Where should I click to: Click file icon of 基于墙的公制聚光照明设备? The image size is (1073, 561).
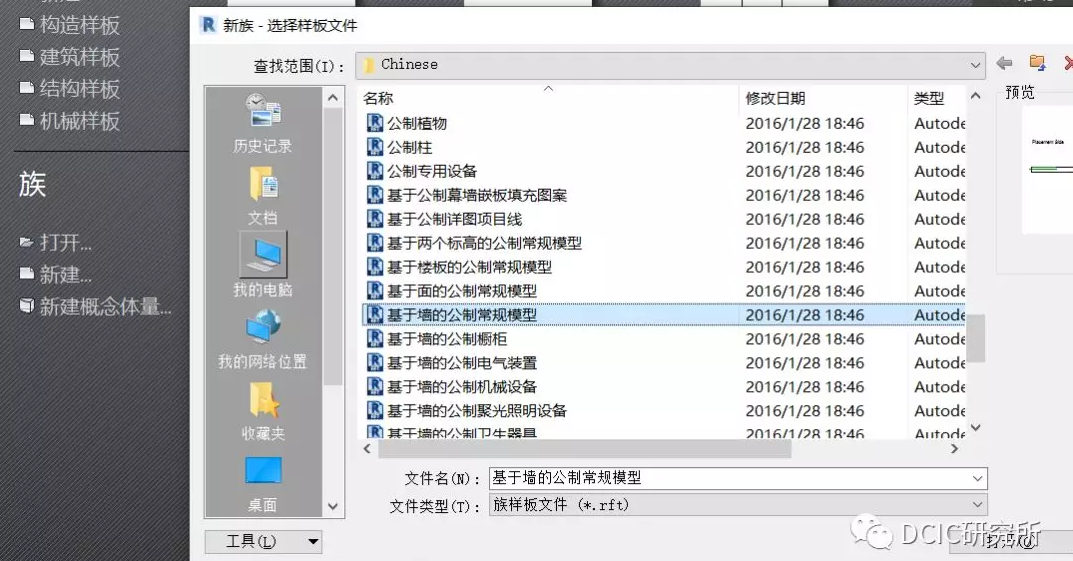(375, 410)
